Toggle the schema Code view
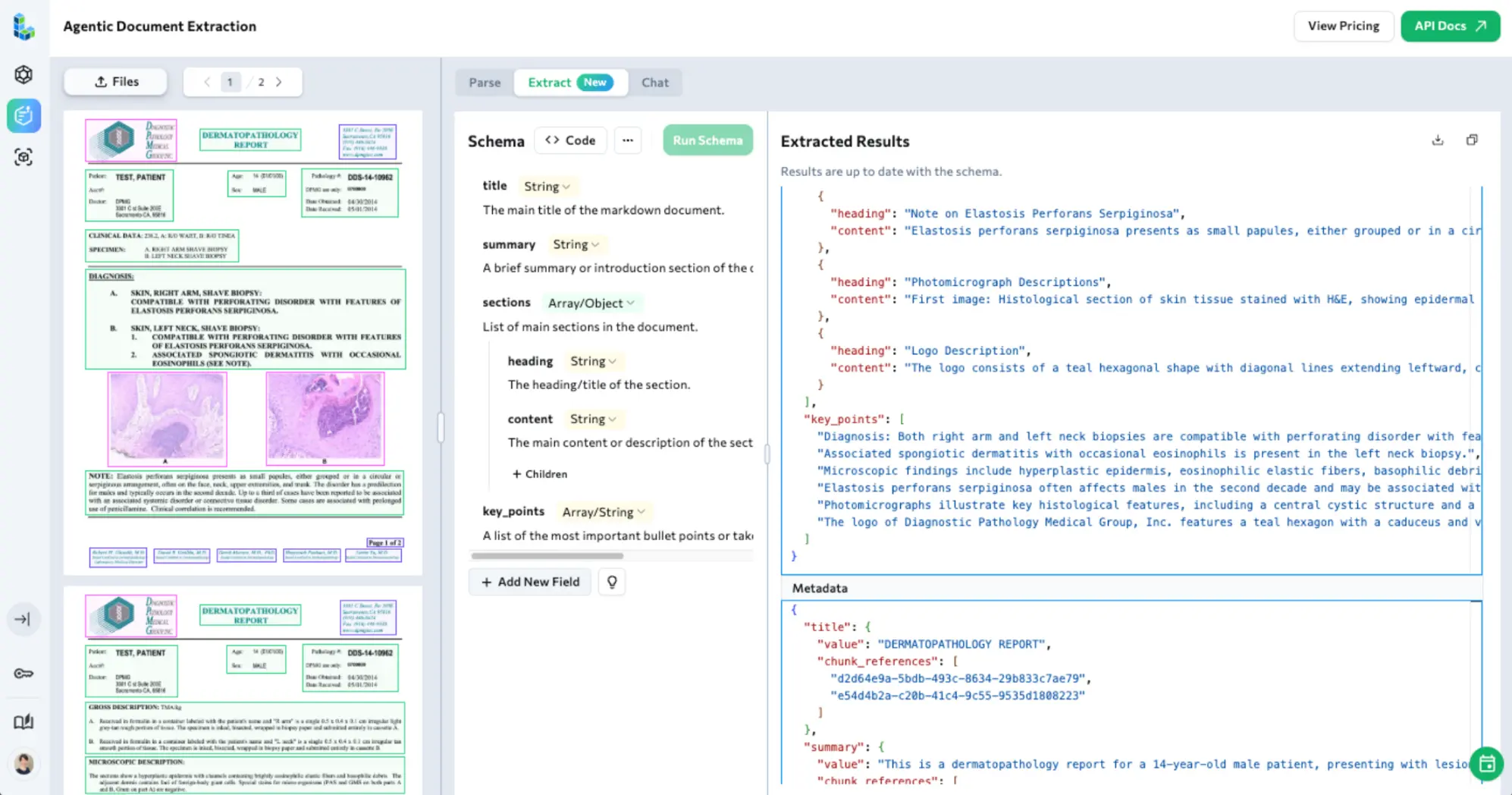The width and height of the screenshot is (1512, 795). (x=570, y=140)
